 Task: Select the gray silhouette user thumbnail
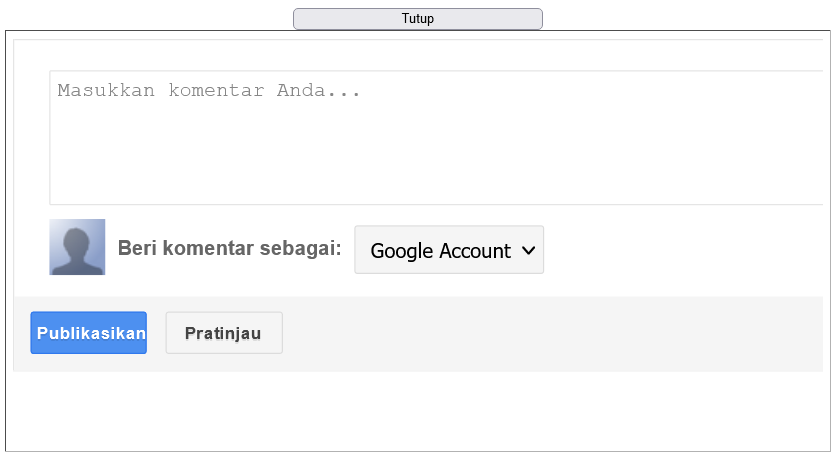pos(77,247)
